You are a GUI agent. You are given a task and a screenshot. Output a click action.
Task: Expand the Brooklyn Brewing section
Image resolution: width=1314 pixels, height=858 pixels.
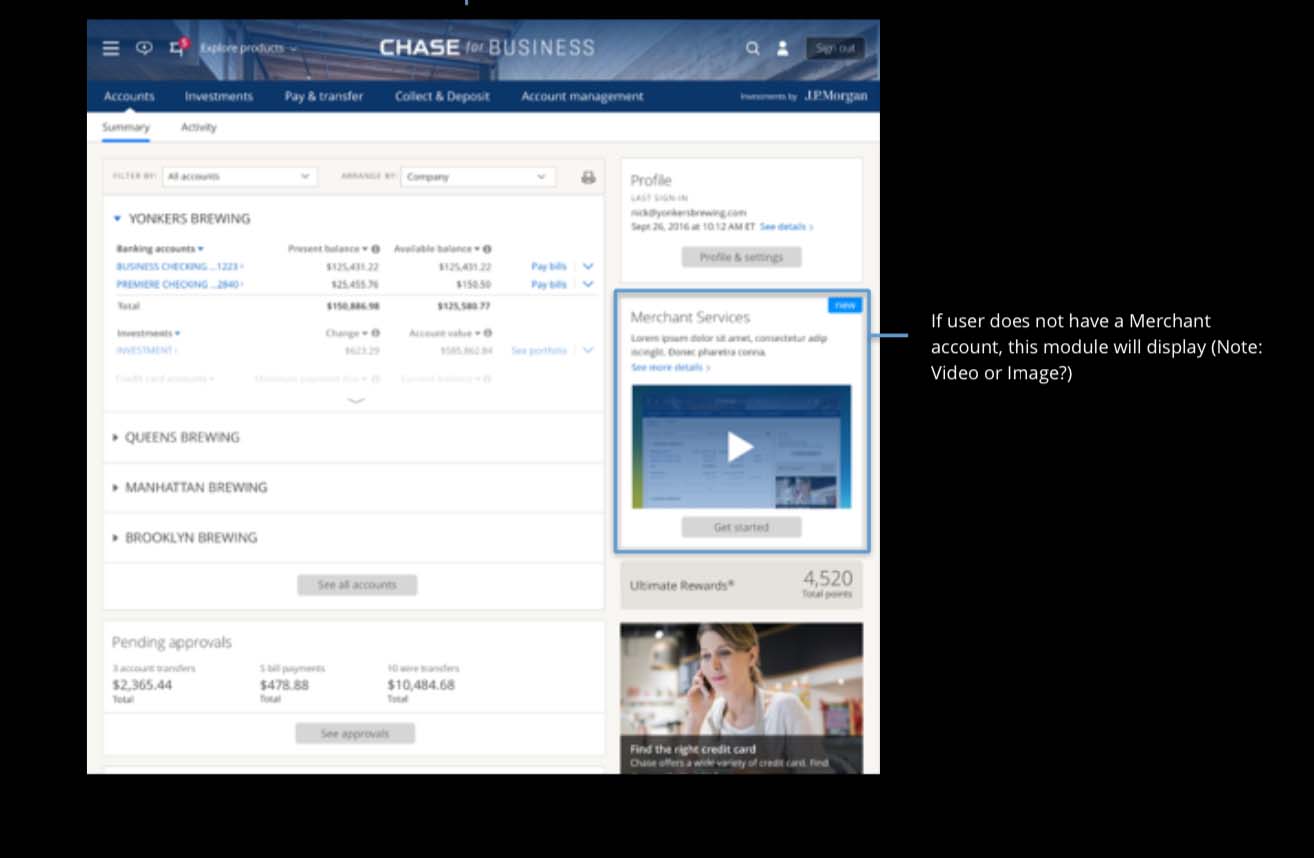[x=115, y=538]
